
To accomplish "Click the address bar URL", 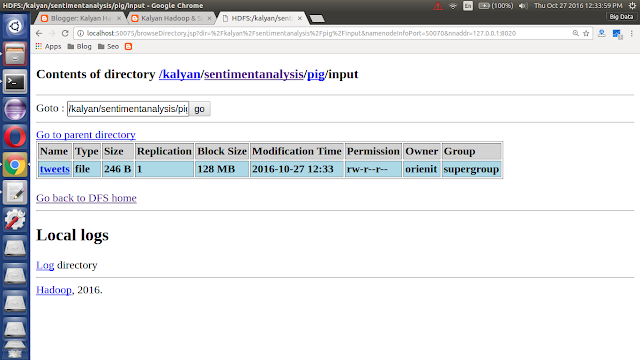I will 301,33.
